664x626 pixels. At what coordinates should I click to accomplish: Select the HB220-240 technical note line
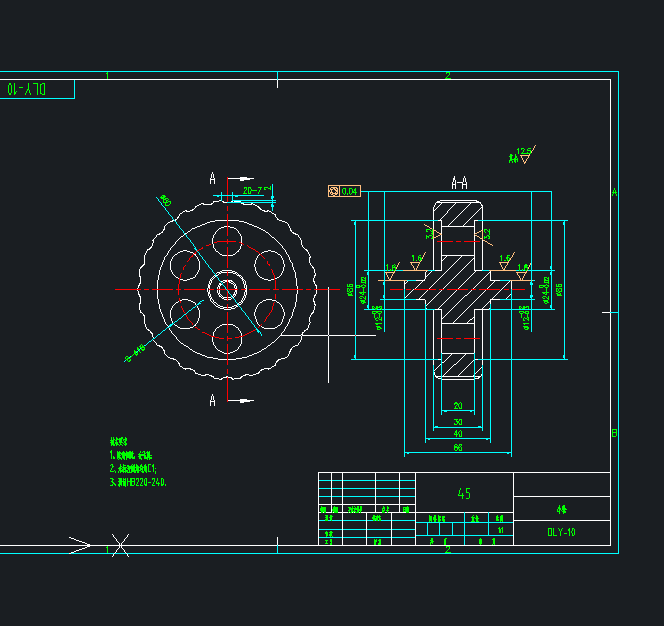(138, 482)
